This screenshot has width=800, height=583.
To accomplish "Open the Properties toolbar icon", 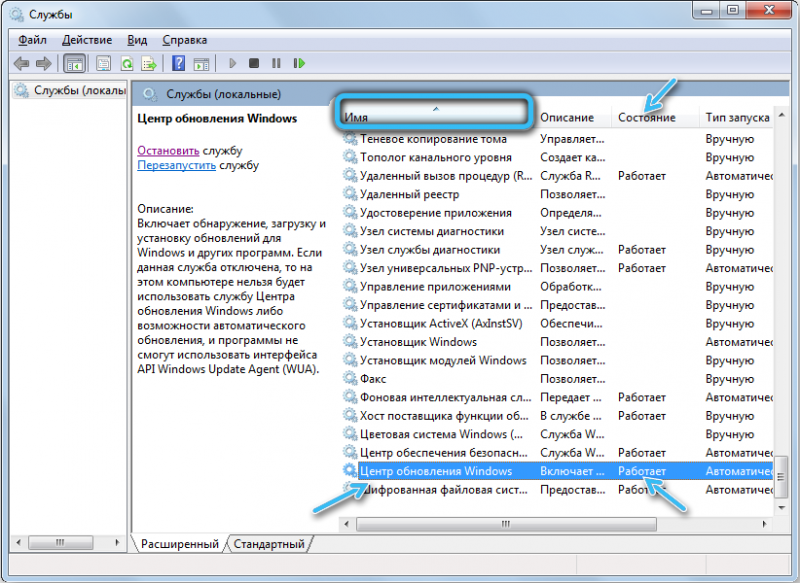I will 104,64.
